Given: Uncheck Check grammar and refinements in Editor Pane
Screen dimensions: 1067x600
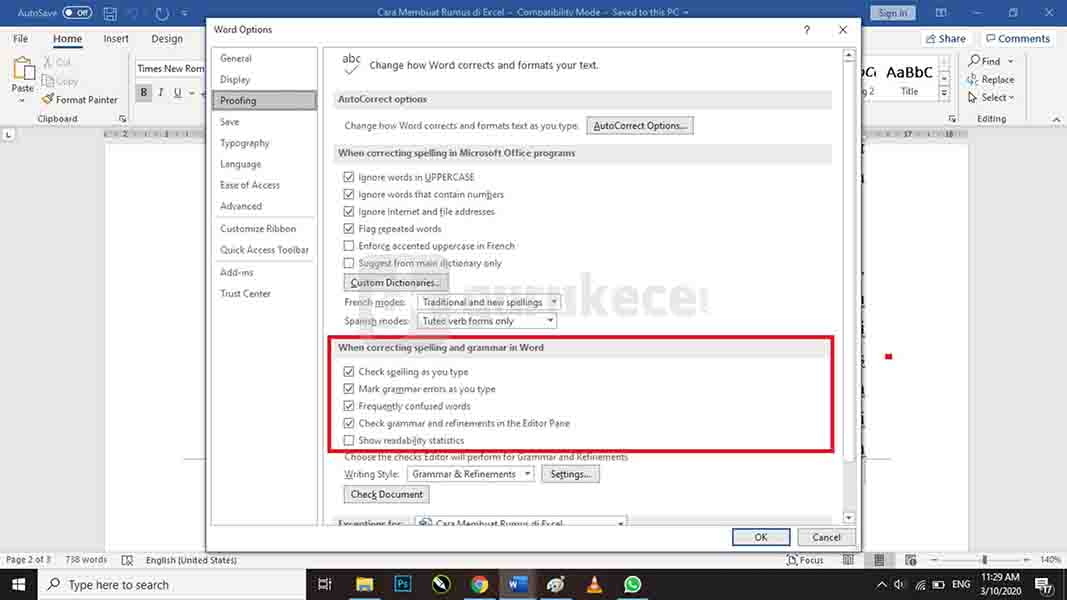Looking at the screenshot, I should [348, 423].
